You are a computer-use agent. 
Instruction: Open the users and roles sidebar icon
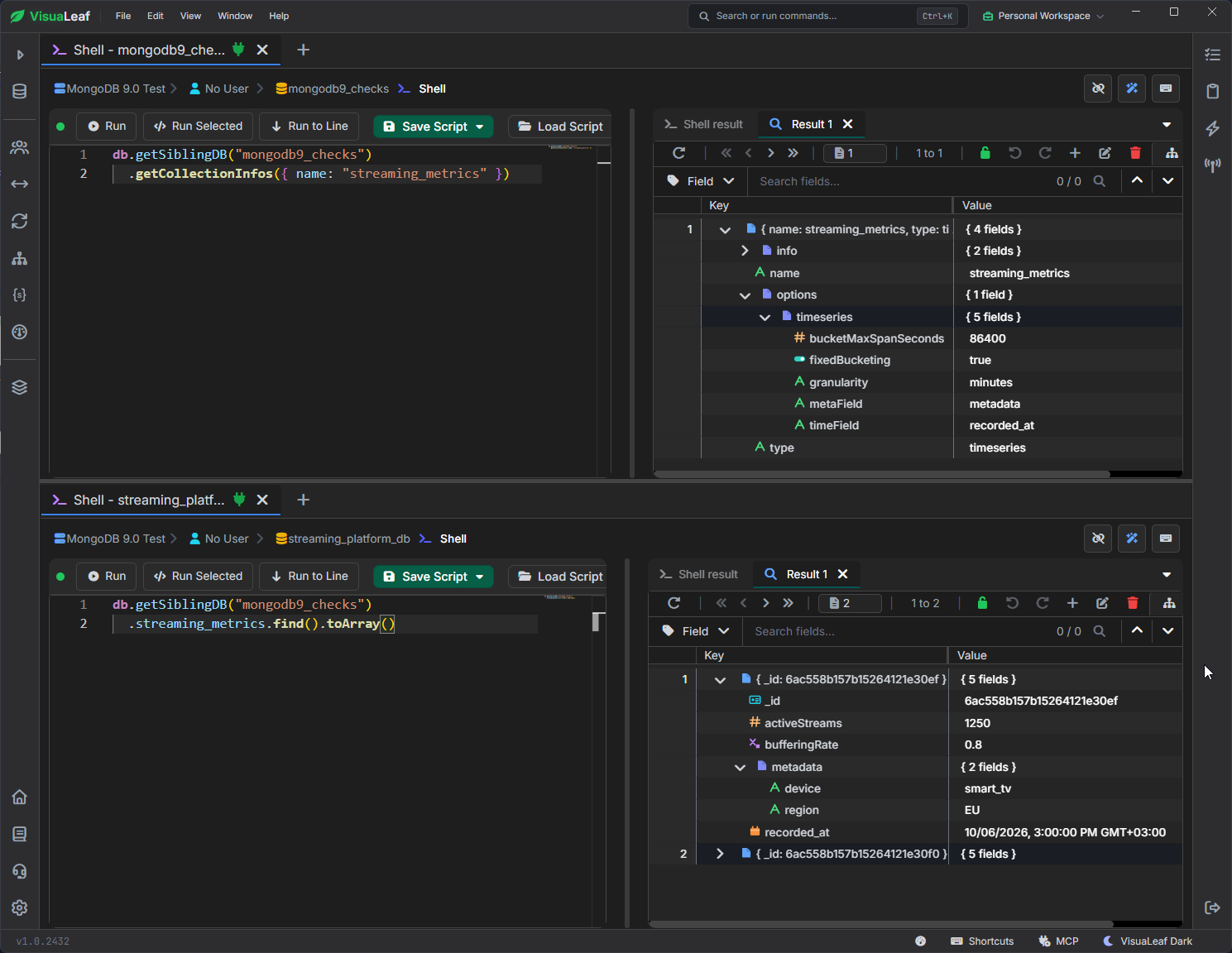click(x=20, y=147)
